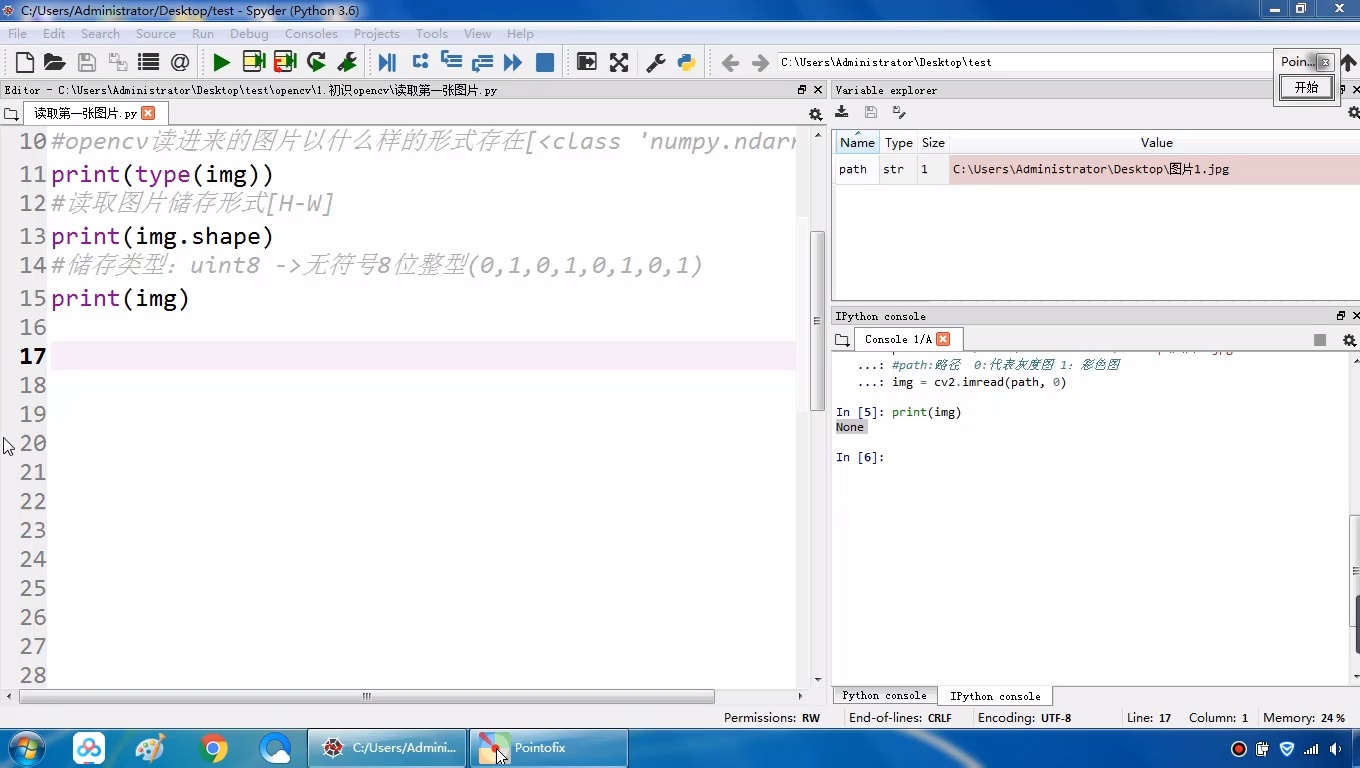Stop the running script with blue square icon
This screenshot has width=1360, height=768.
pyautogui.click(x=544, y=62)
